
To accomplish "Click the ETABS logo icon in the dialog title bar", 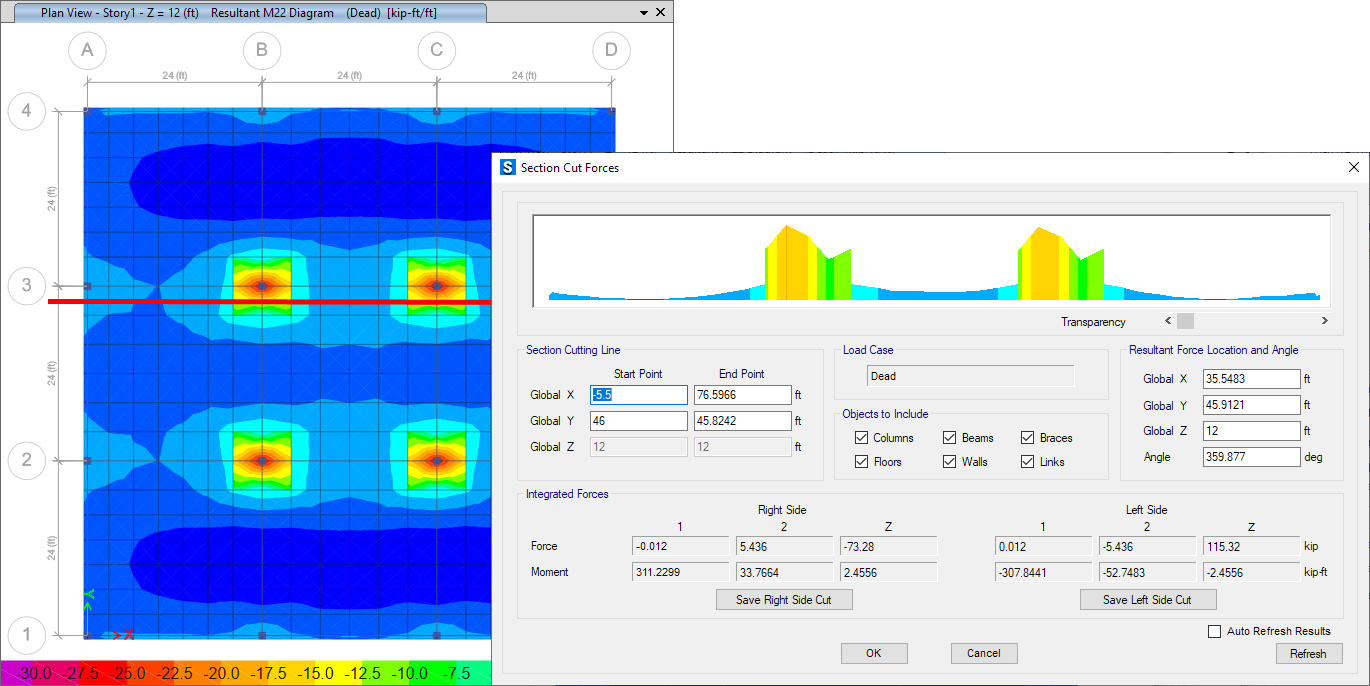I will [x=508, y=168].
